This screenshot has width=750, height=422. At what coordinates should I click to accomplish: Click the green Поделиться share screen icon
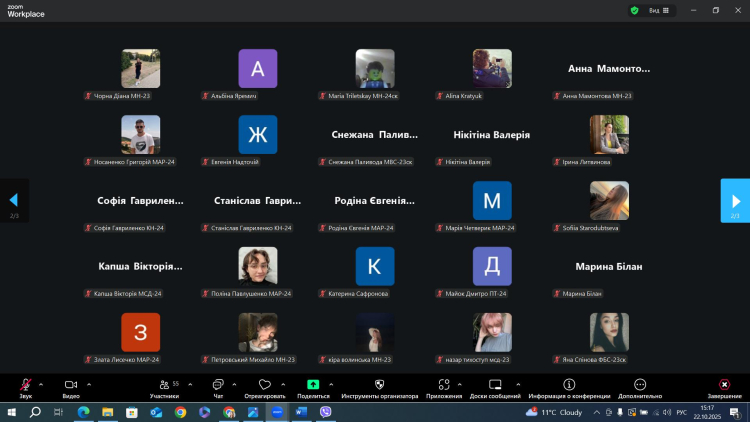[x=312, y=385]
